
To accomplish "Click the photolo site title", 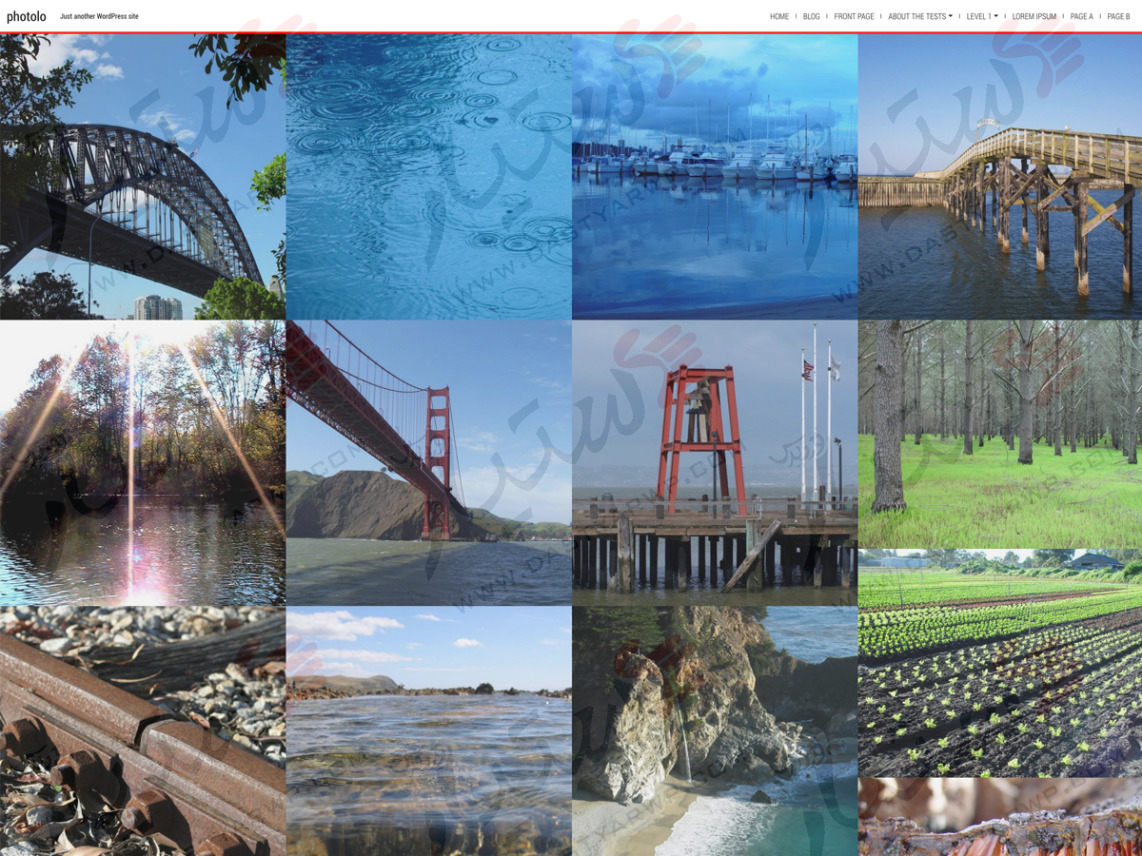I will pos(26,17).
